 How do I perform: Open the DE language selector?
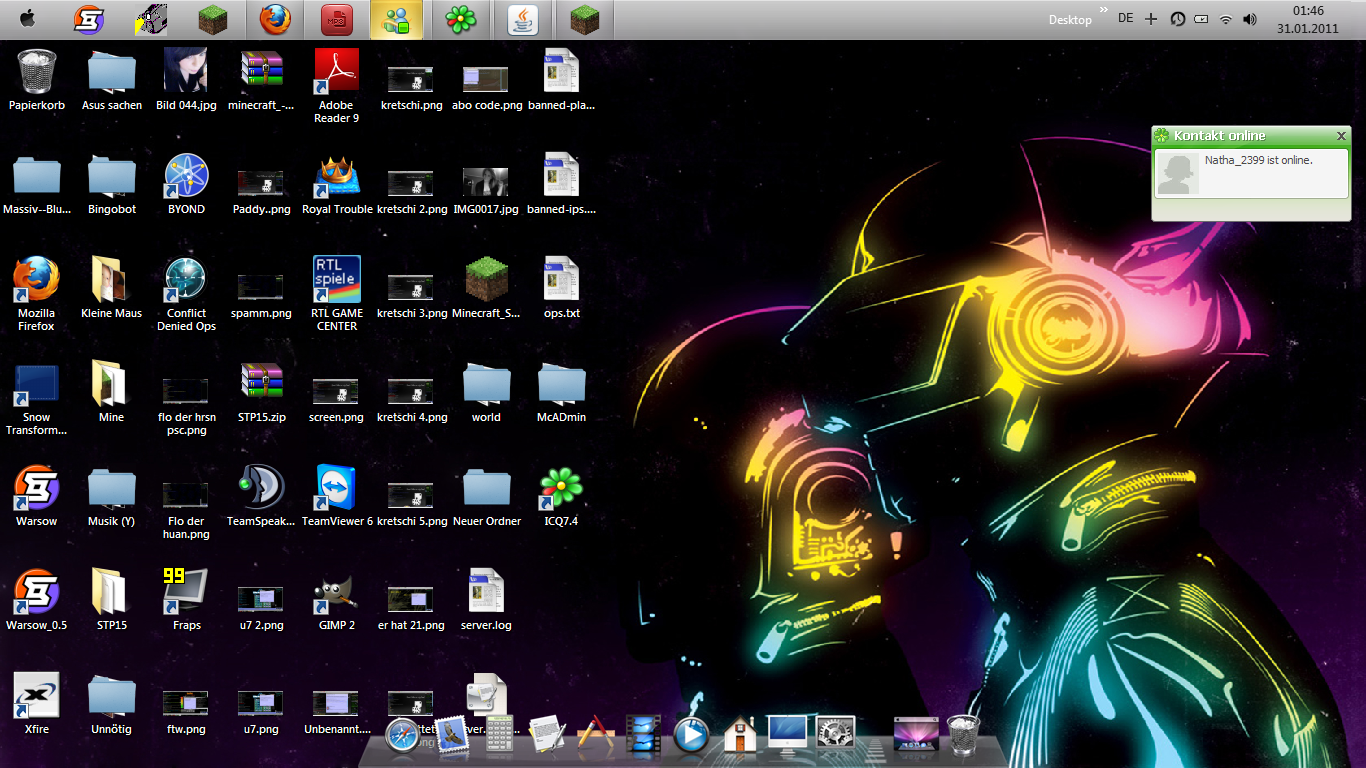(x=1126, y=18)
